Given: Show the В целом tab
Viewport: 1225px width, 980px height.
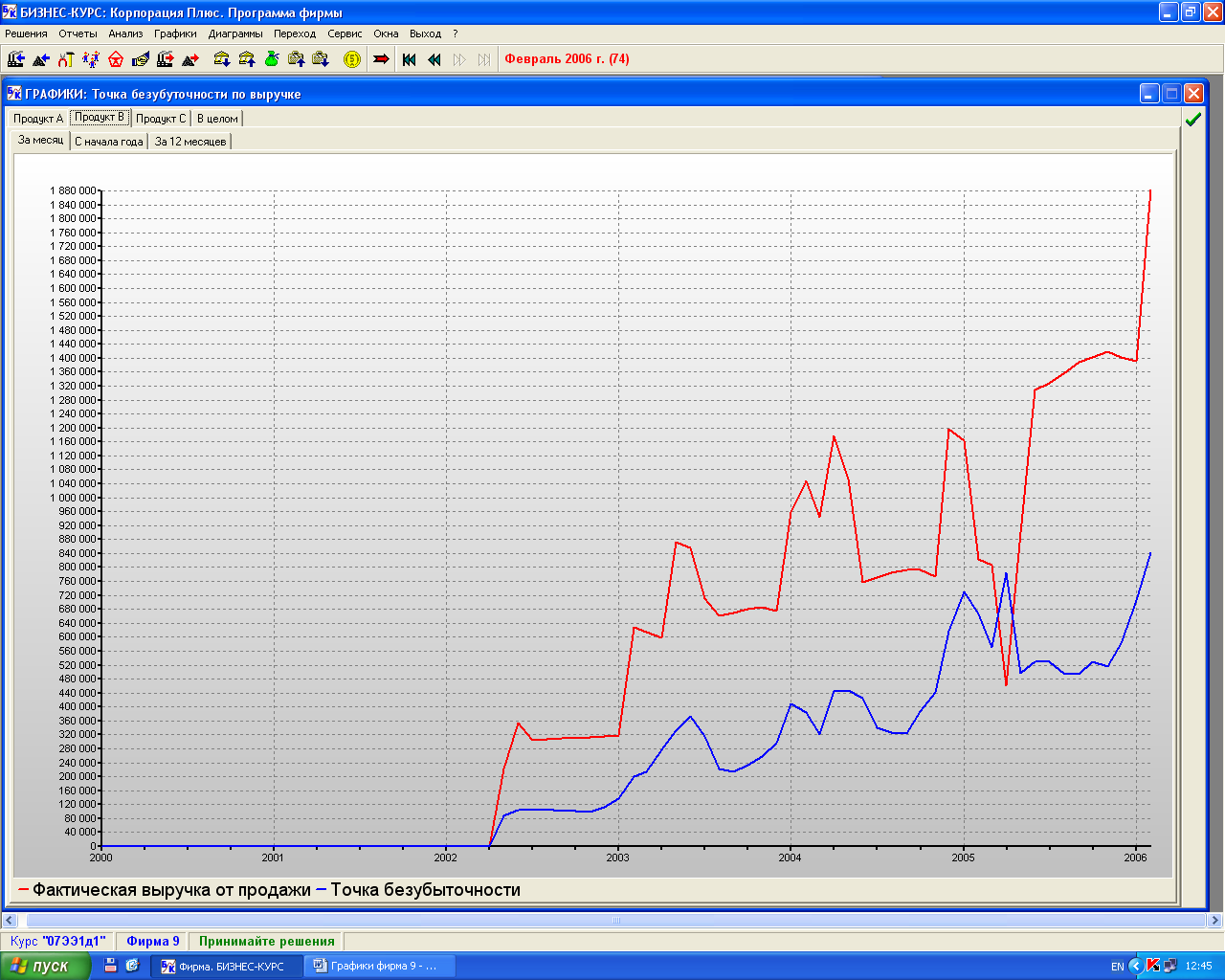Looking at the screenshot, I should tap(217, 119).
